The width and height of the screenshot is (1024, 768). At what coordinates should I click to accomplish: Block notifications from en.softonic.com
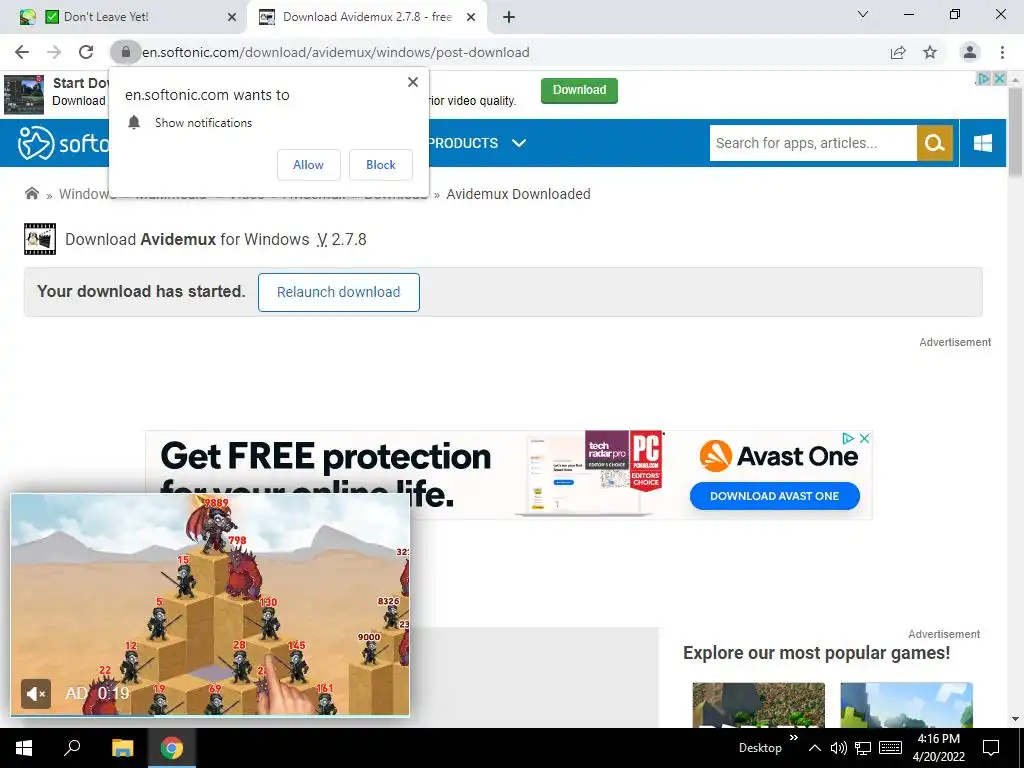tap(381, 165)
